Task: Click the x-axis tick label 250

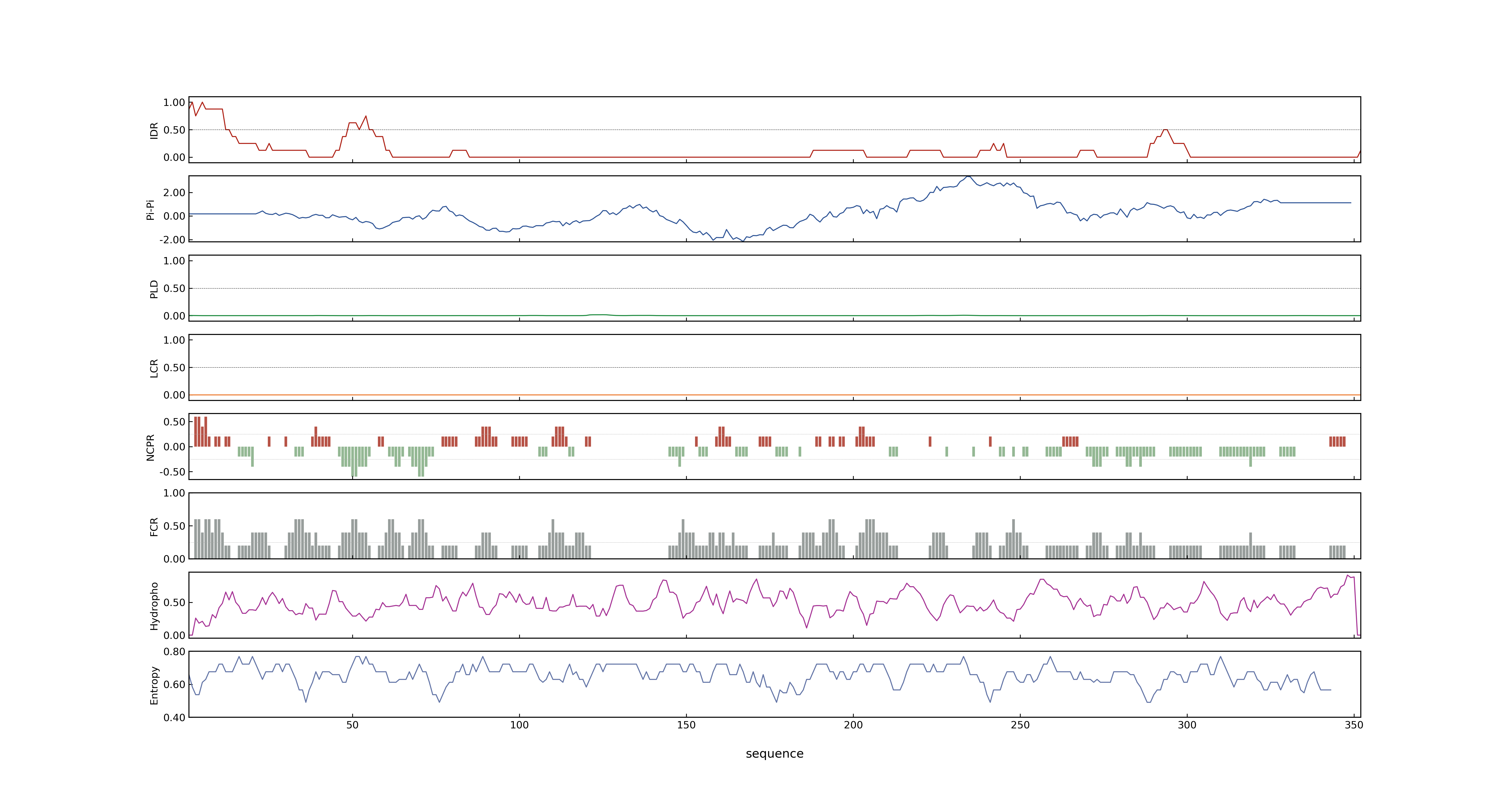Action: pos(1020,725)
